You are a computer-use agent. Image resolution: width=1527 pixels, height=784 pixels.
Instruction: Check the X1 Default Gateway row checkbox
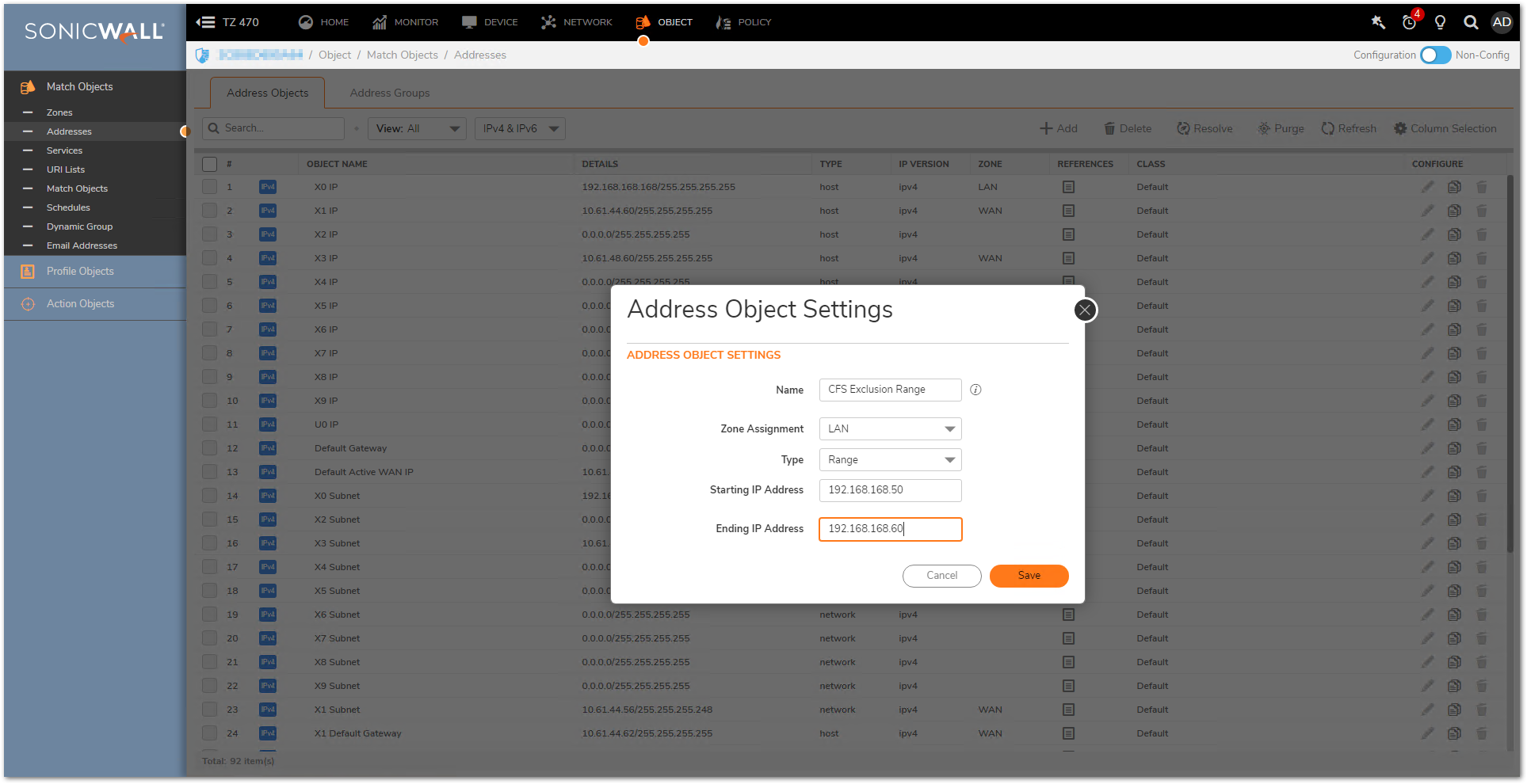pyautogui.click(x=209, y=733)
